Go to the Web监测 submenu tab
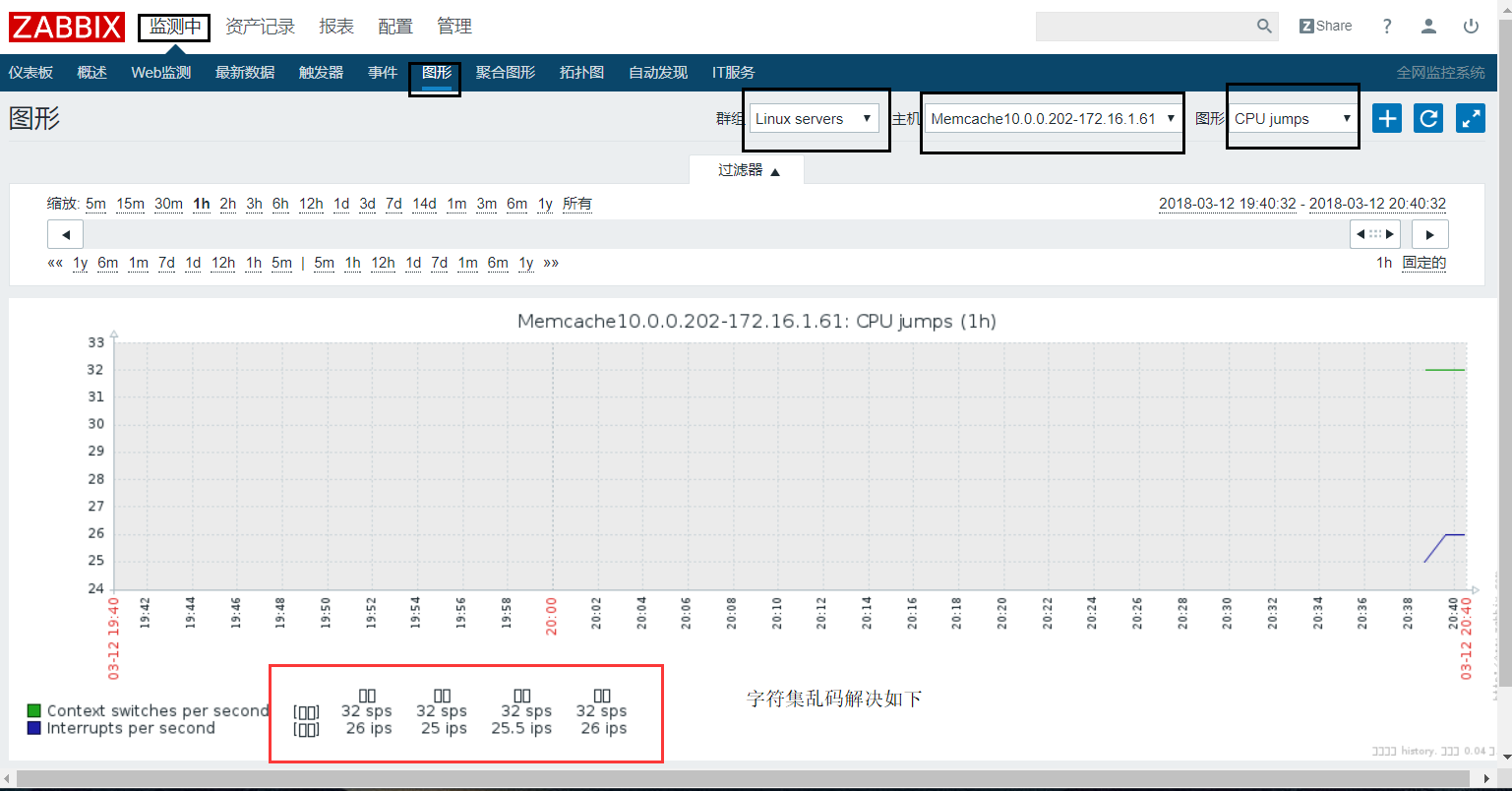 click(x=161, y=73)
